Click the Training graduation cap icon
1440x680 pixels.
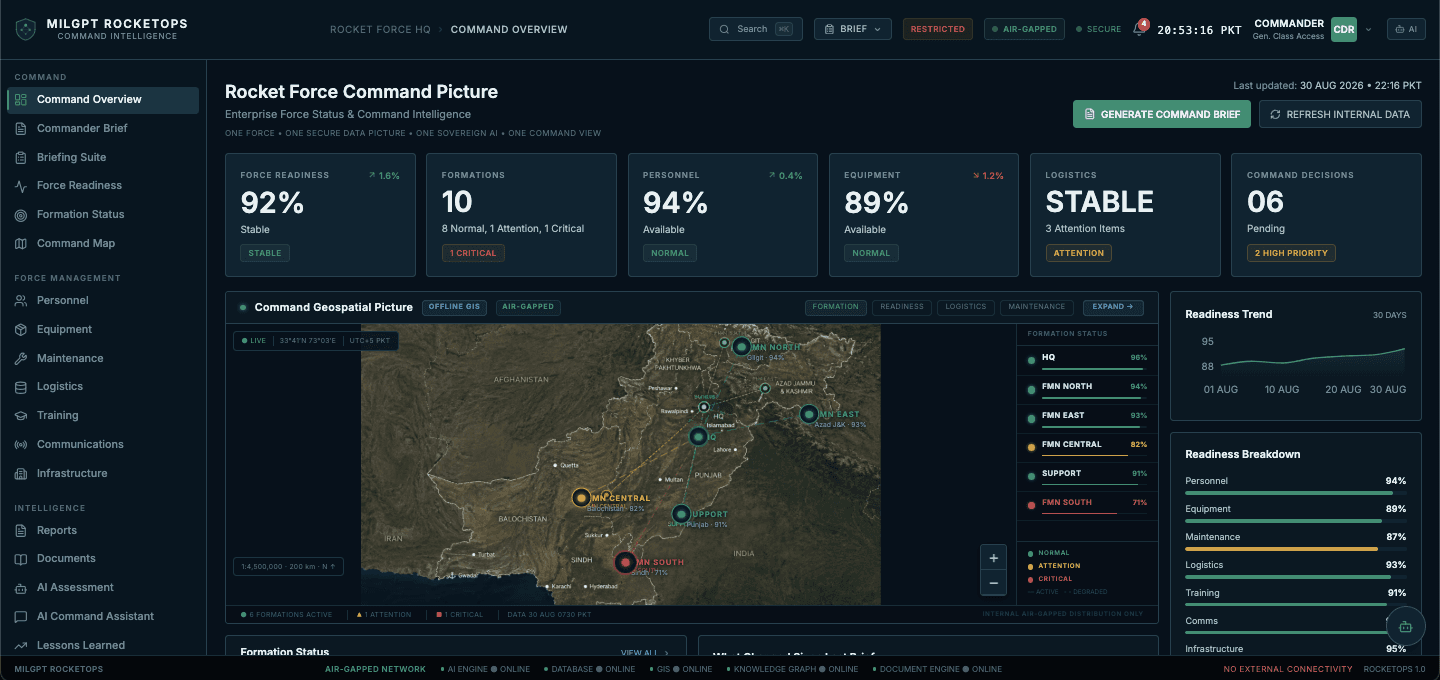(x=21, y=415)
